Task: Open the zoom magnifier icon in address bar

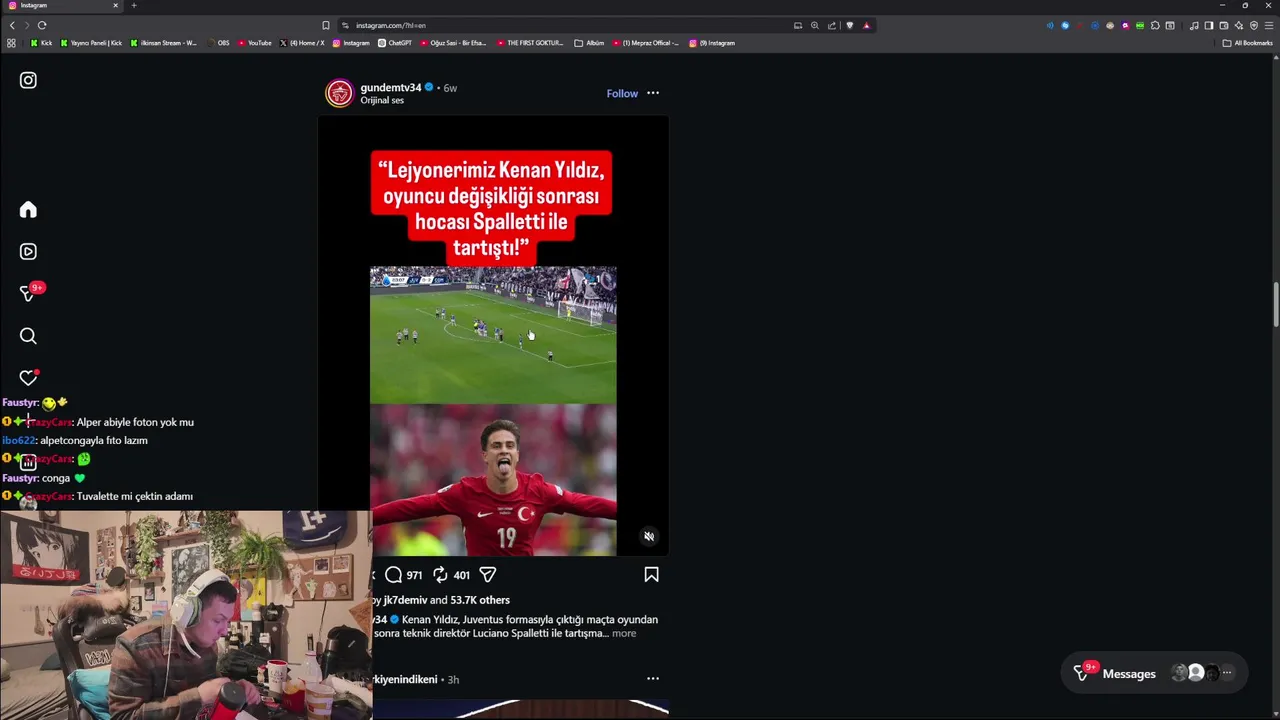Action: click(x=815, y=25)
